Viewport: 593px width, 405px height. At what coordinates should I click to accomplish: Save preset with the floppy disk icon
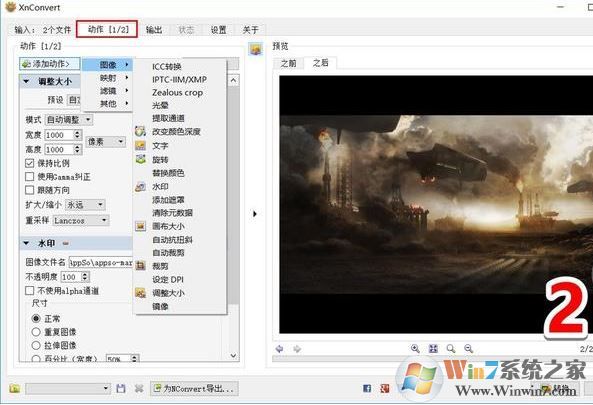[x=121, y=388]
